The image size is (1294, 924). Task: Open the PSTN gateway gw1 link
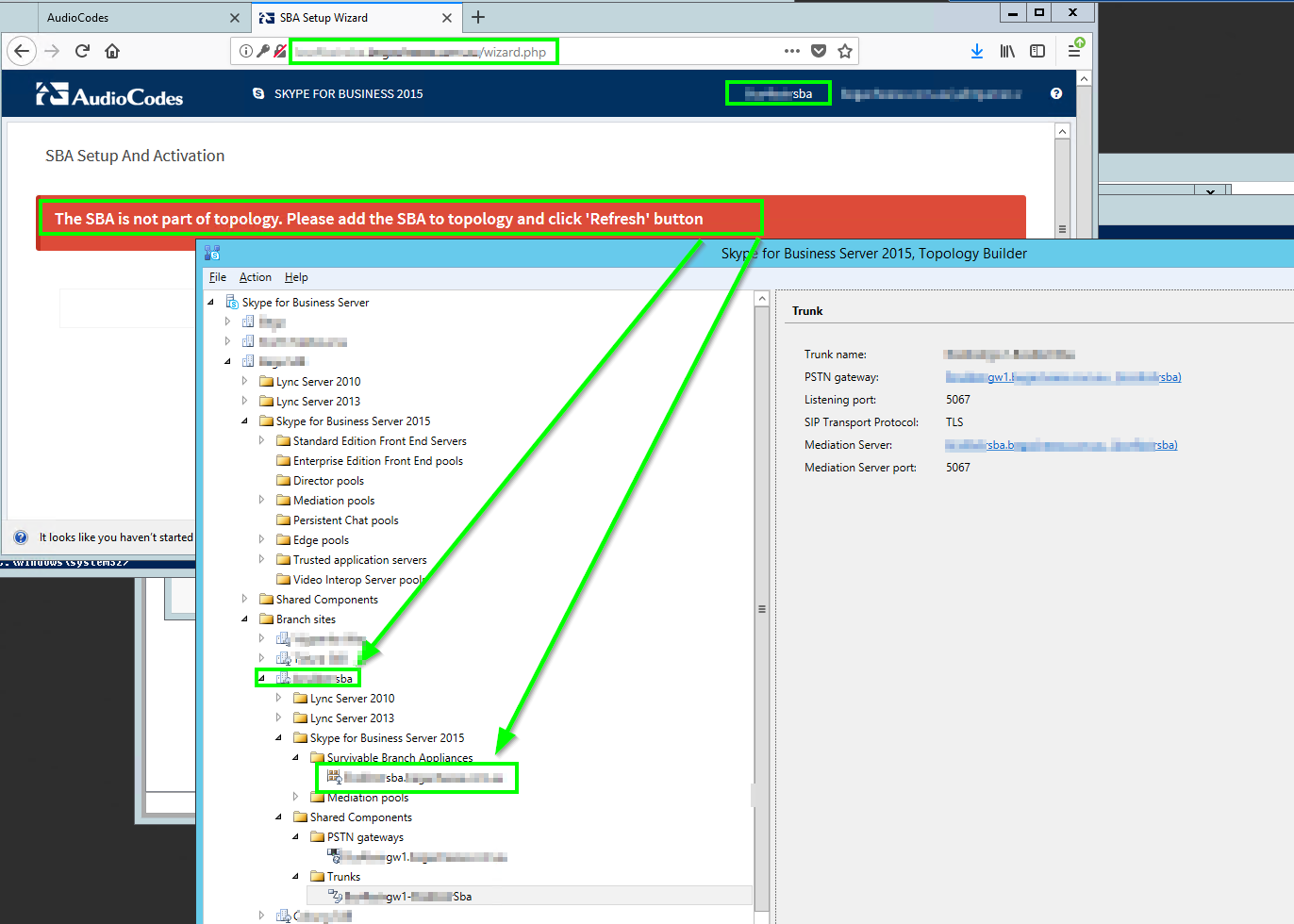1063,377
